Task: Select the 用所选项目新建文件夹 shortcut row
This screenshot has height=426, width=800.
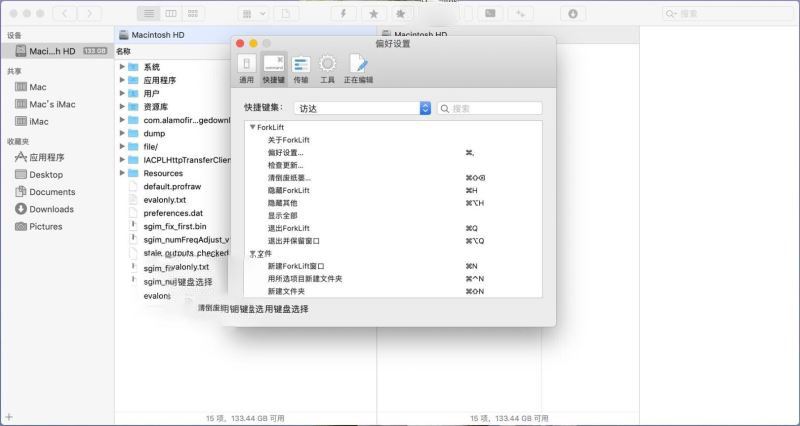Action: coord(393,279)
